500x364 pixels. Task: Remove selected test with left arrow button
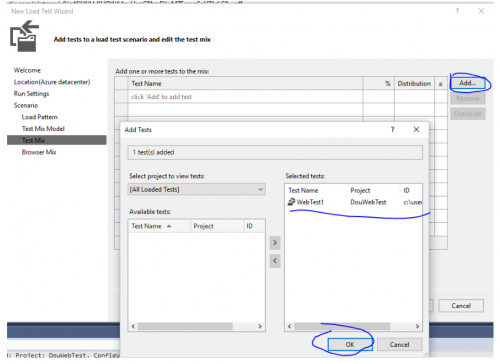(x=275, y=261)
